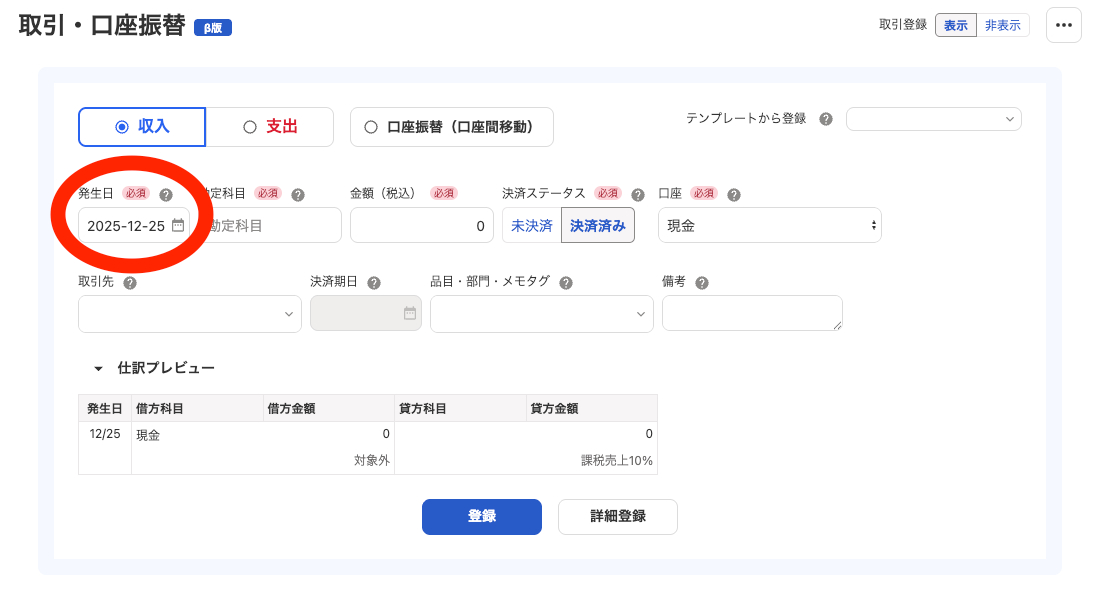Viewport: 1093px width, 592px height.
Task: Click the help icon beside 口座
Action: pos(736,193)
